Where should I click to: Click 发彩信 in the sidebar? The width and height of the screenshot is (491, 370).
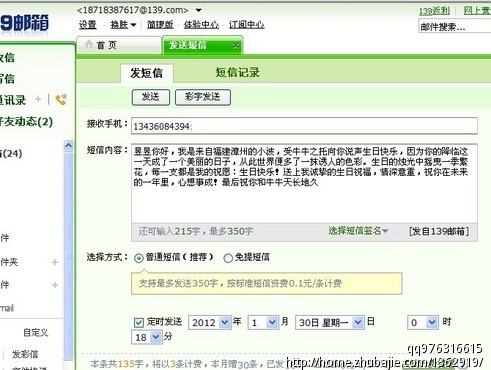click(25, 354)
